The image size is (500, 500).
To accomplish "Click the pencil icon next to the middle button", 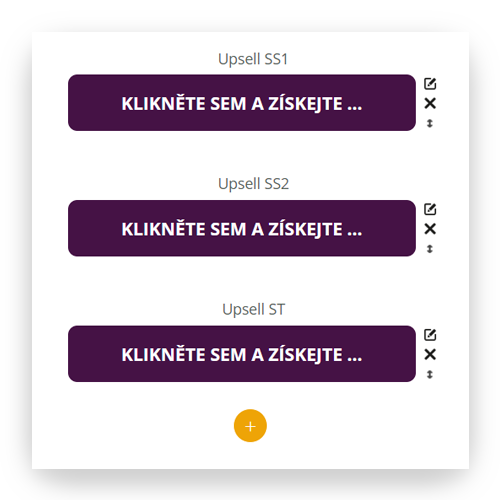I will (430, 209).
